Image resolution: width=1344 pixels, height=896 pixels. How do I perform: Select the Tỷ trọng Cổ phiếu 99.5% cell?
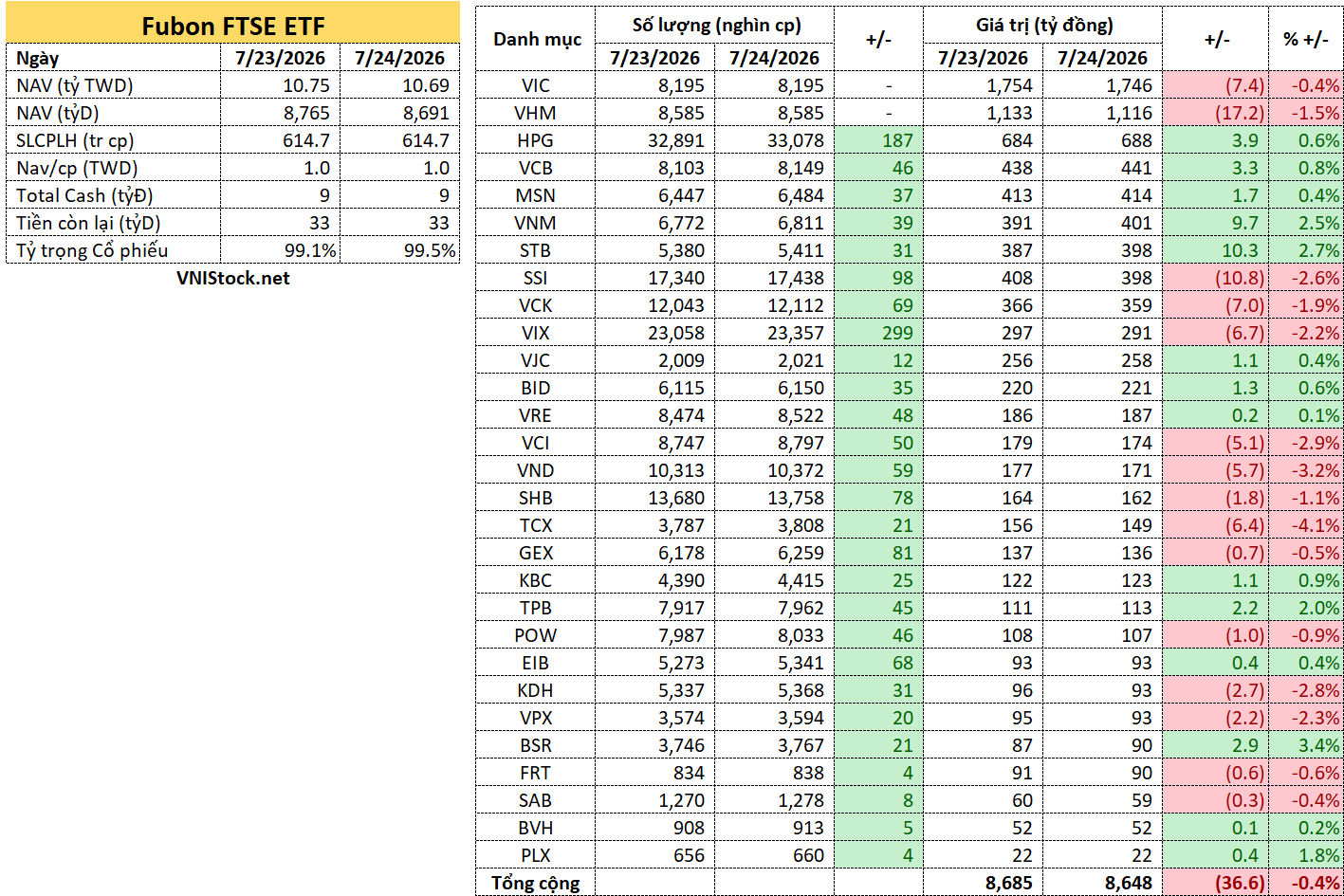[400, 250]
